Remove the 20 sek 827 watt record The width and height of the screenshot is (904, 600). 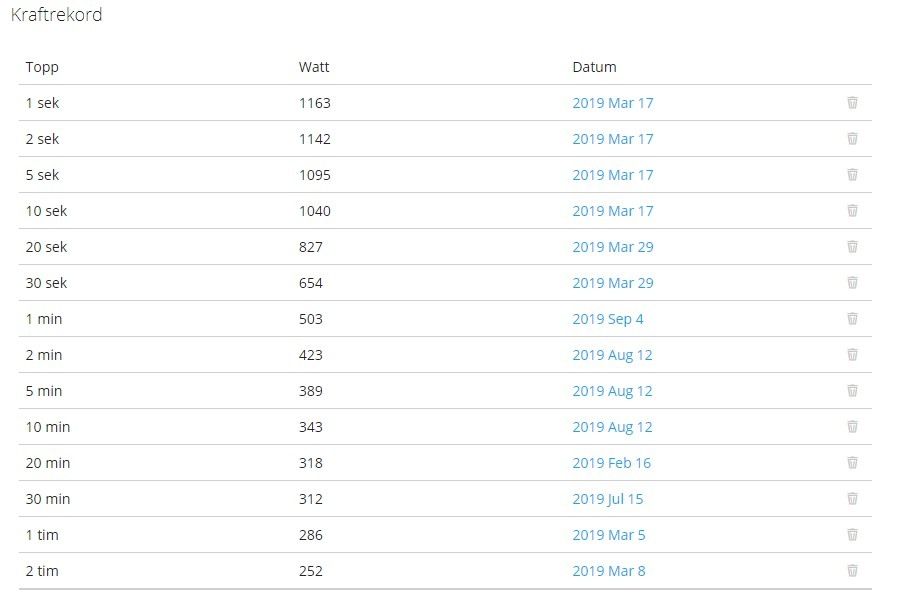point(852,247)
